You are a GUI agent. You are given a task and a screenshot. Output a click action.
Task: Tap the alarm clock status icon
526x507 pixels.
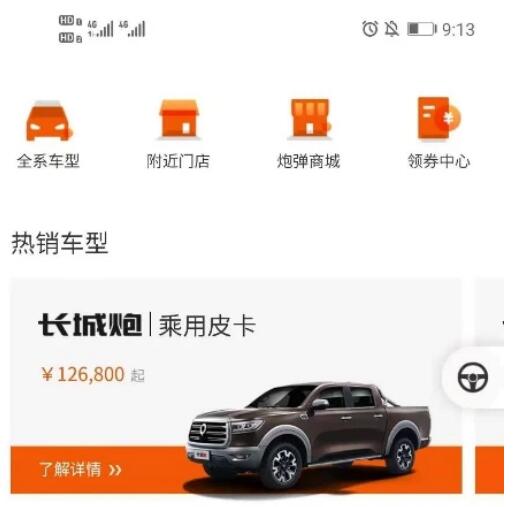(370, 29)
